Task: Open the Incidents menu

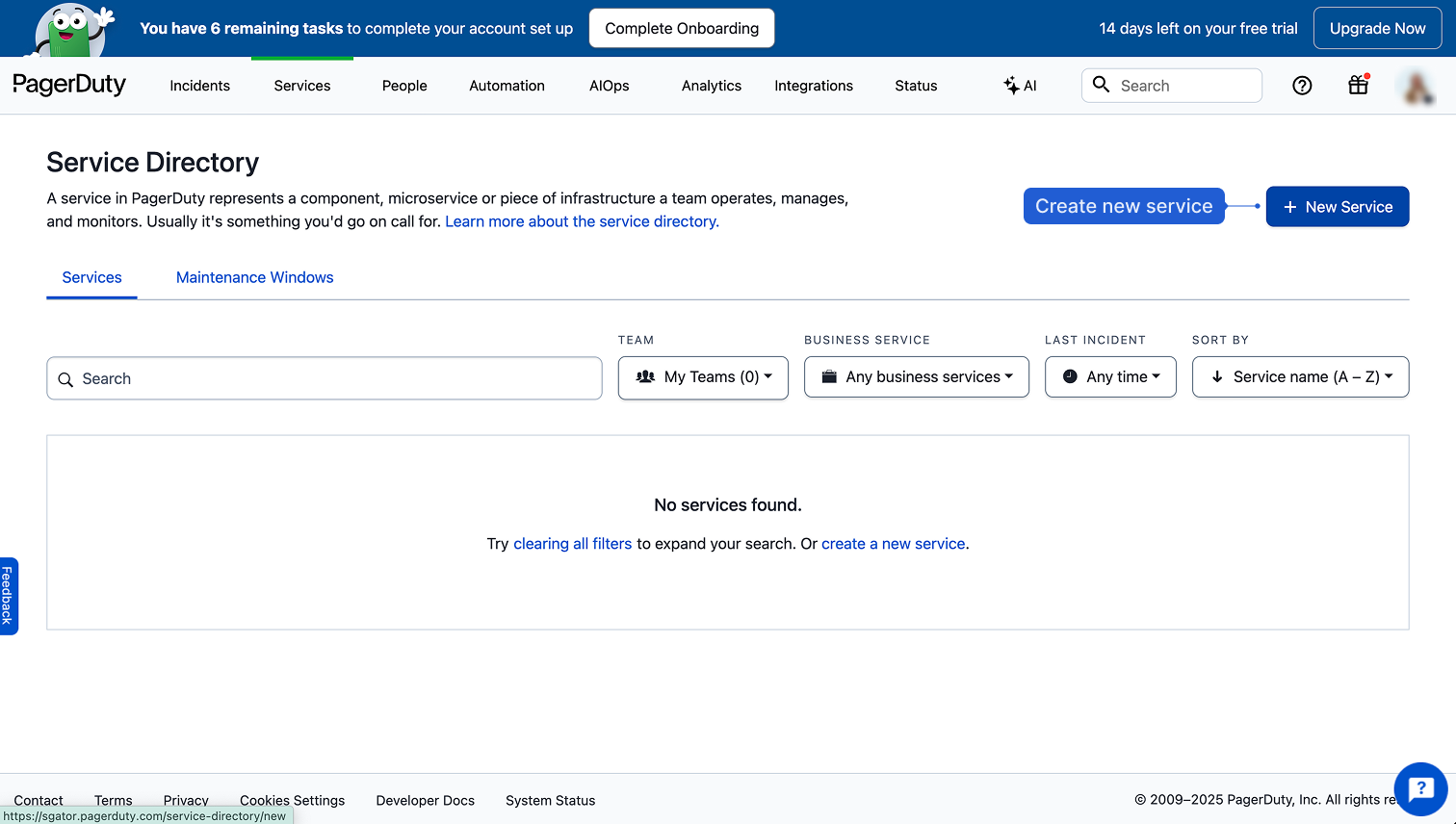Action: pyautogui.click(x=200, y=86)
